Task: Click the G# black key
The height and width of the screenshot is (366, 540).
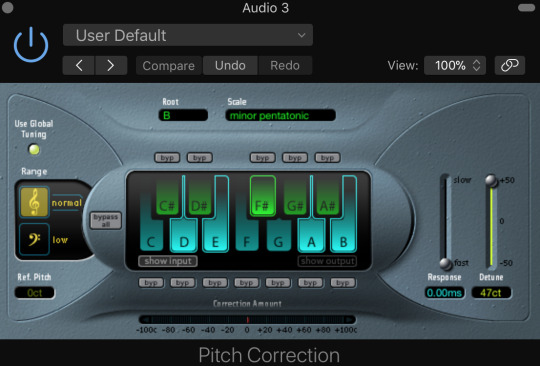Action: [295, 197]
